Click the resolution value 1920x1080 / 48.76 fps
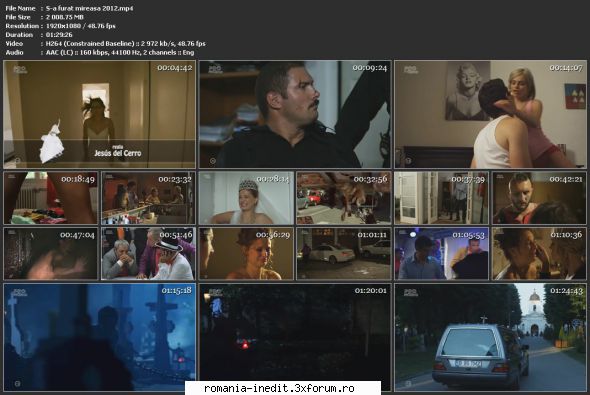Viewport: 590px width, 395px height. 81,26
